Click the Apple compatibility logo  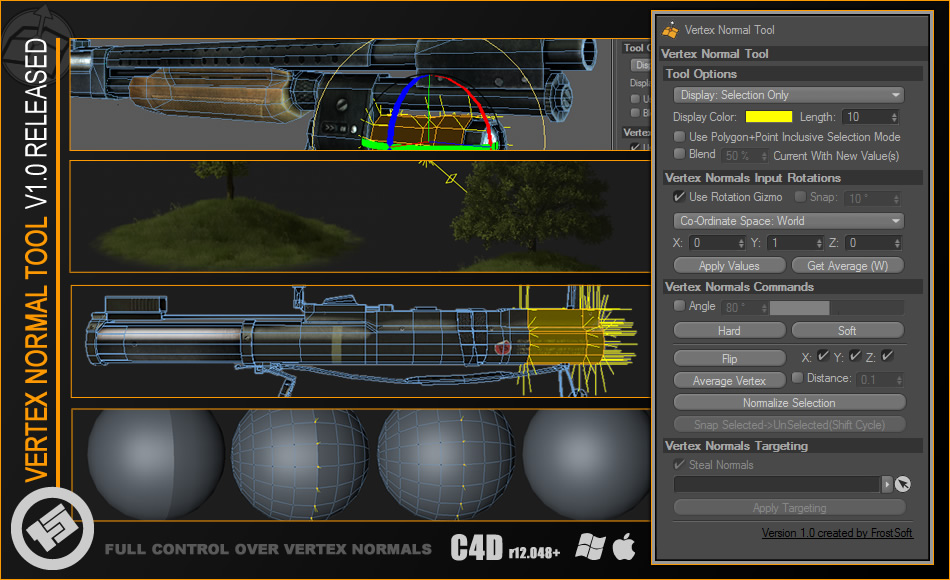point(623,548)
